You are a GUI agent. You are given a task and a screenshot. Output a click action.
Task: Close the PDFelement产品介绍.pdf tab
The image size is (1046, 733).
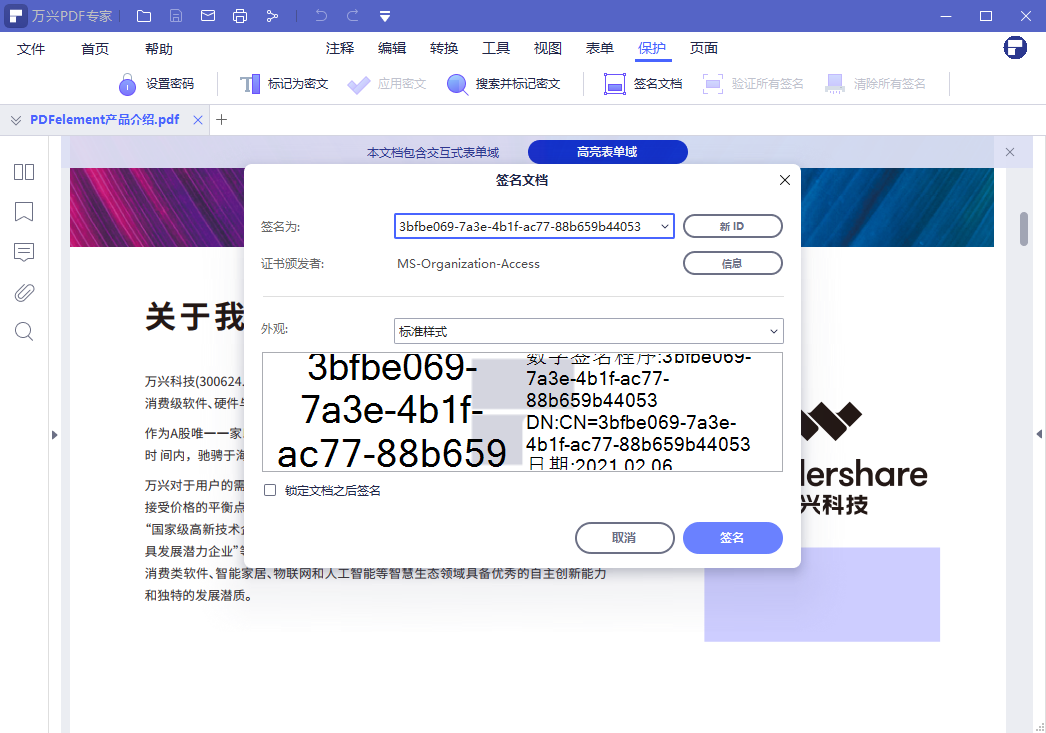click(197, 120)
